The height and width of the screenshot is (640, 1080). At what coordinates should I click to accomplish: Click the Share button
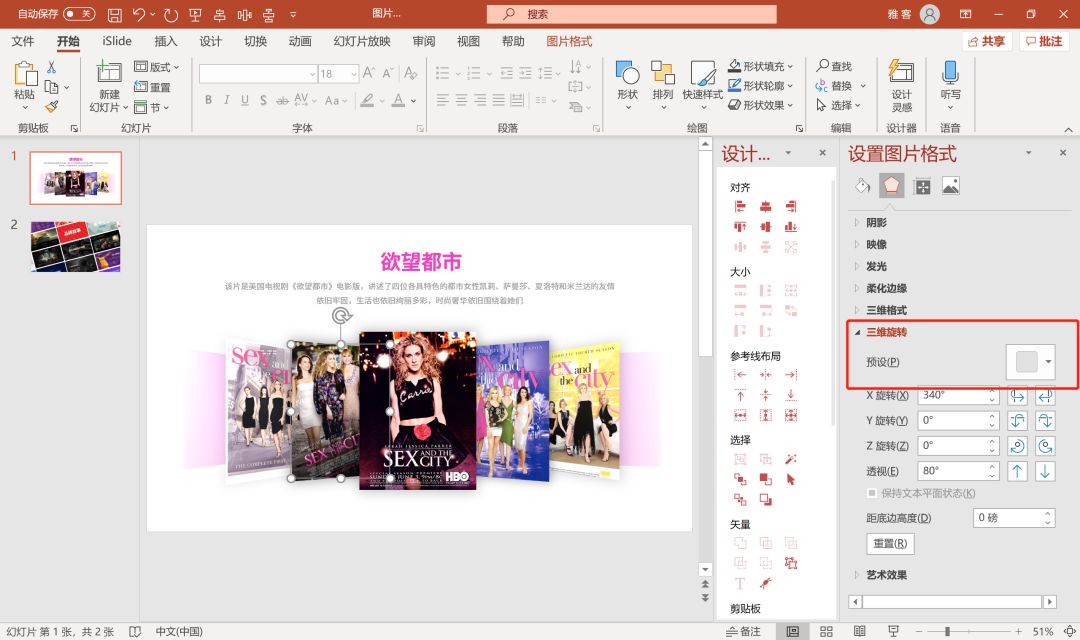coord(986,41)
